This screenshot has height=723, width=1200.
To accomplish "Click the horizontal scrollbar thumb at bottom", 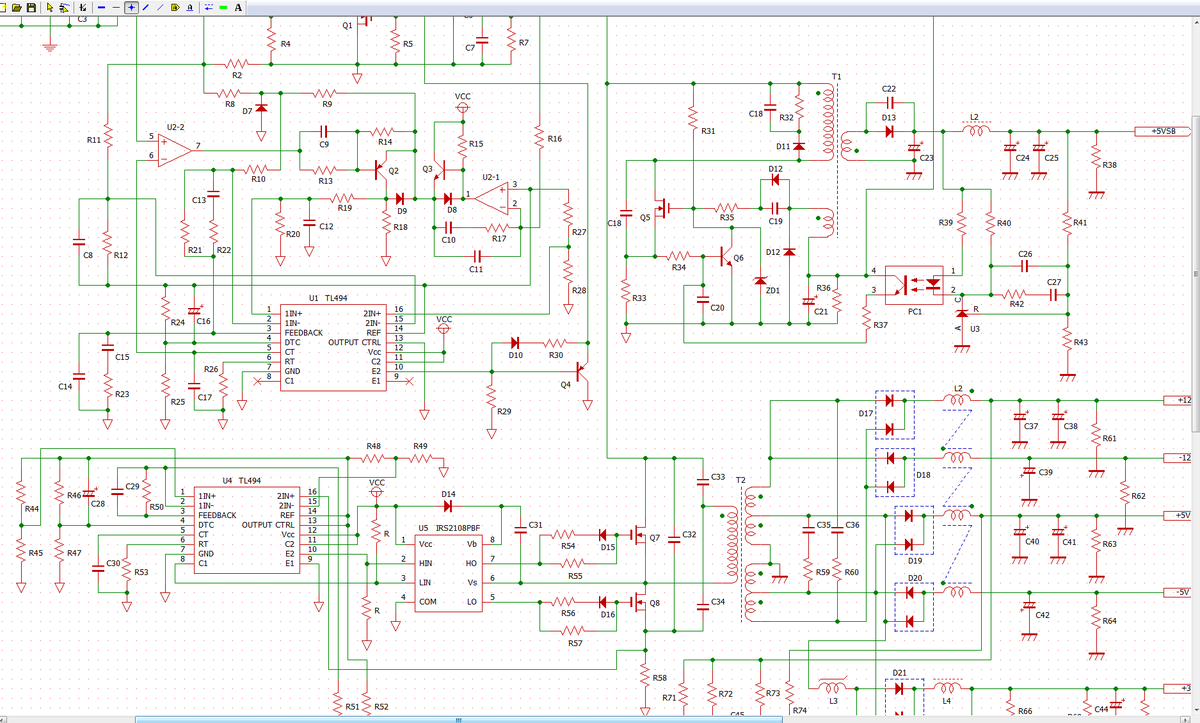I will [458, 719].
